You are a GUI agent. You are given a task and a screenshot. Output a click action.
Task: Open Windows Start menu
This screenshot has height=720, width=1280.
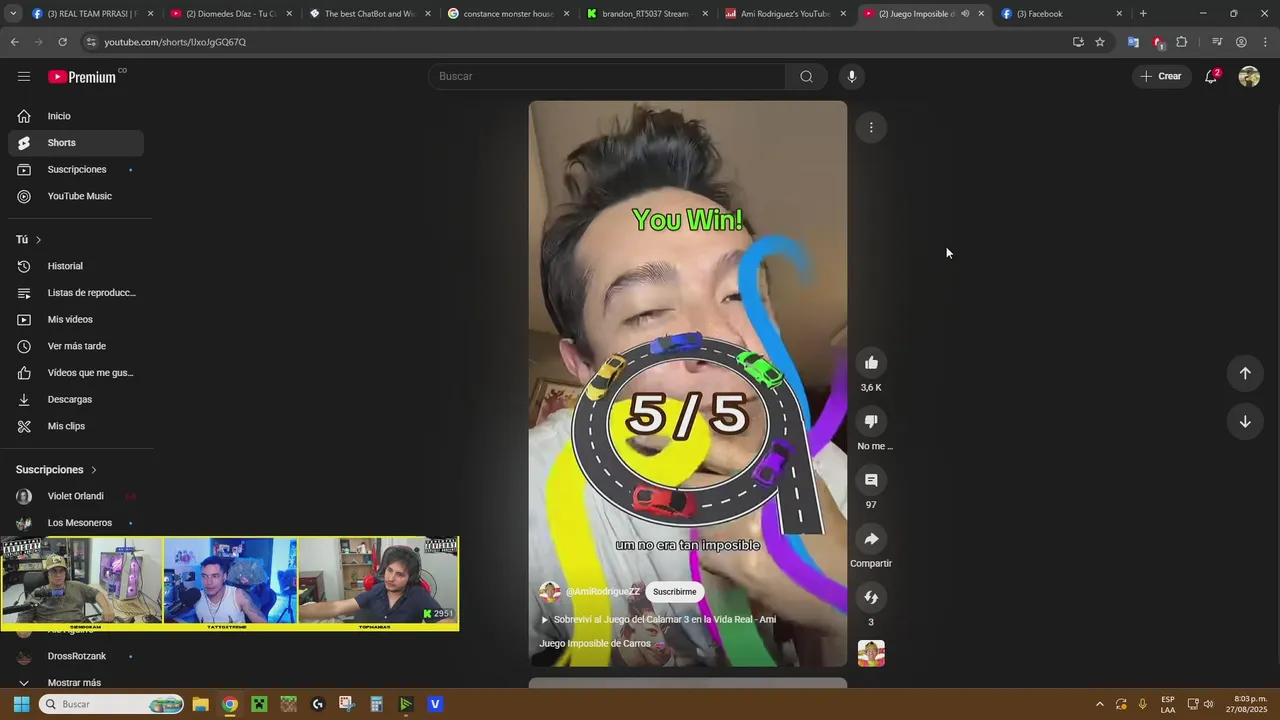pos(21,704)
